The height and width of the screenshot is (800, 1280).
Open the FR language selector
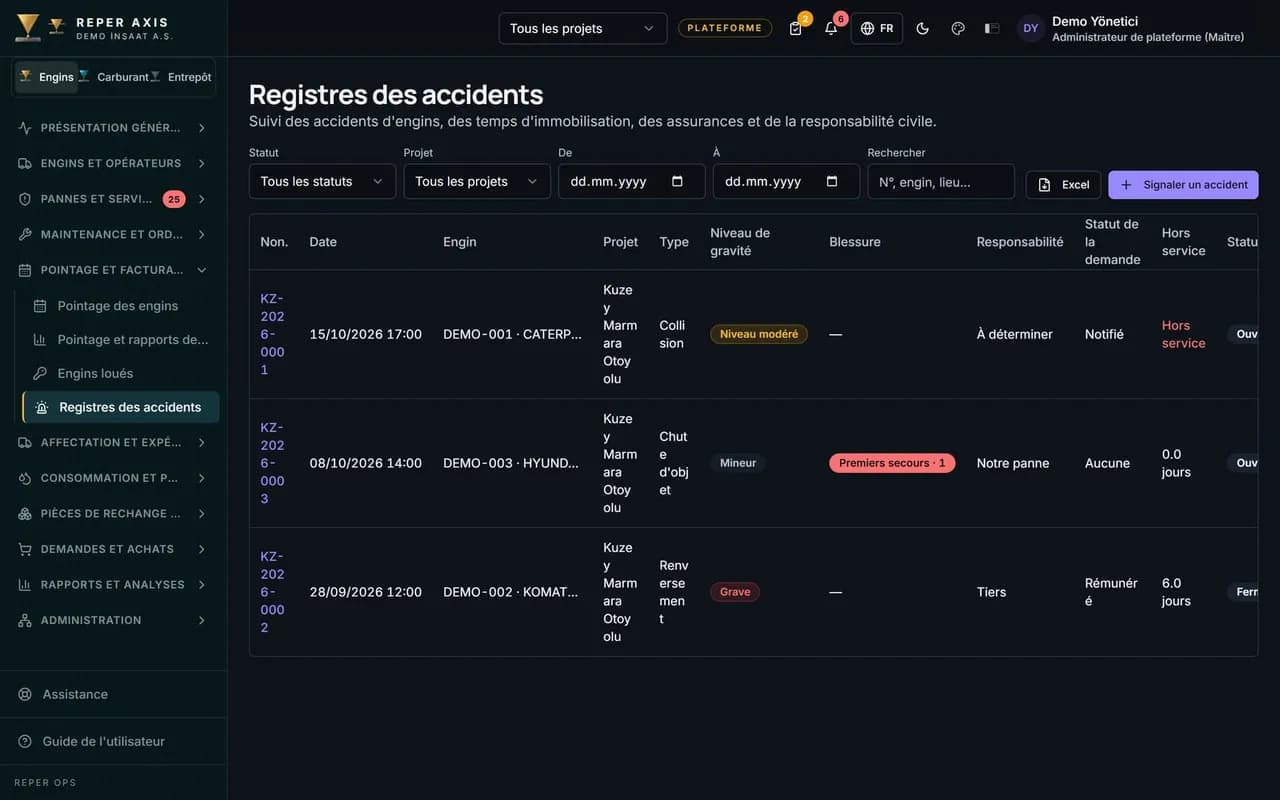tap(877, 28)
